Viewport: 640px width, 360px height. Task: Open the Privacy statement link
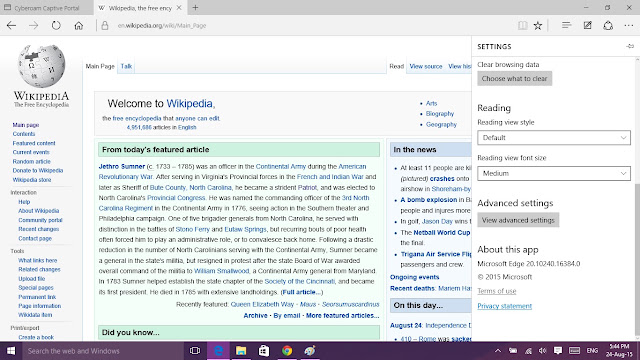(x=504, y=306)
